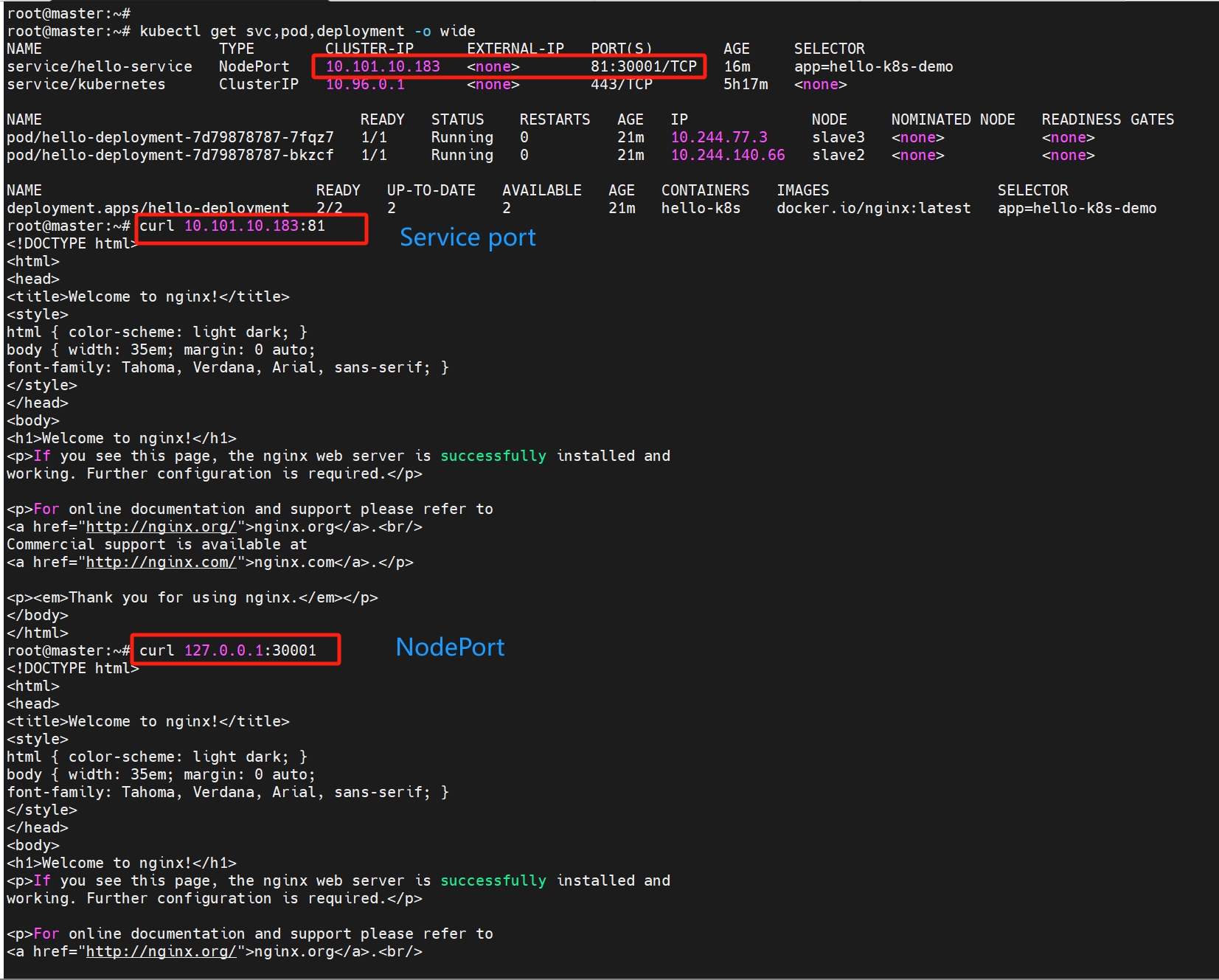Select pod hello-deployment-7d79878787-7fqz7
The image size is (1219, 980).
pyautogui.click(x=170, y=137)
